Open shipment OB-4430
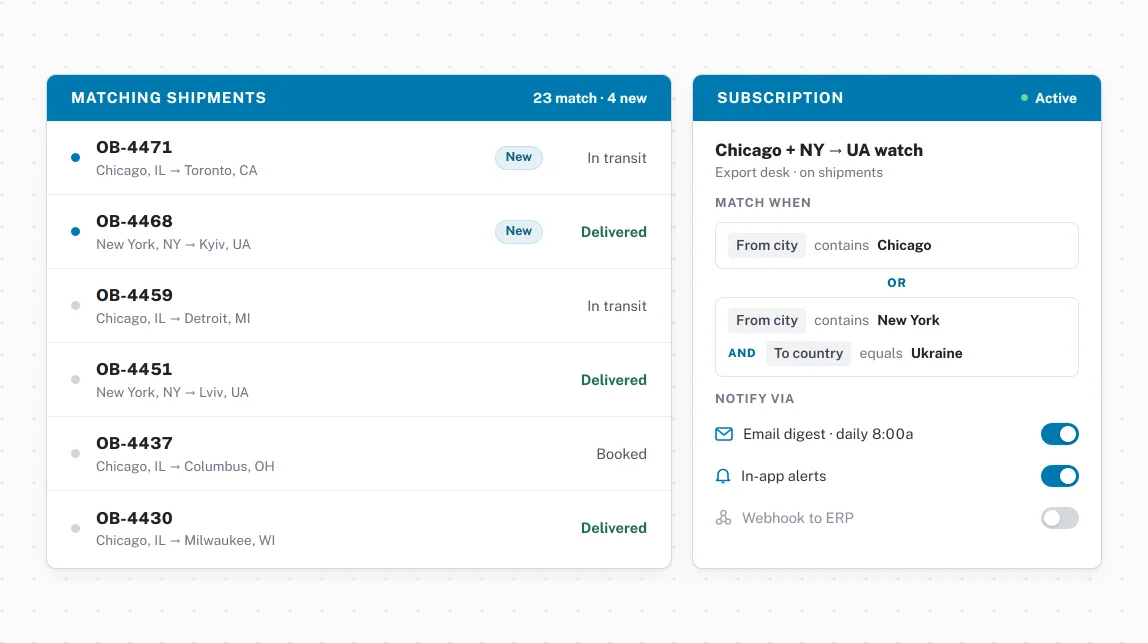 359,529
